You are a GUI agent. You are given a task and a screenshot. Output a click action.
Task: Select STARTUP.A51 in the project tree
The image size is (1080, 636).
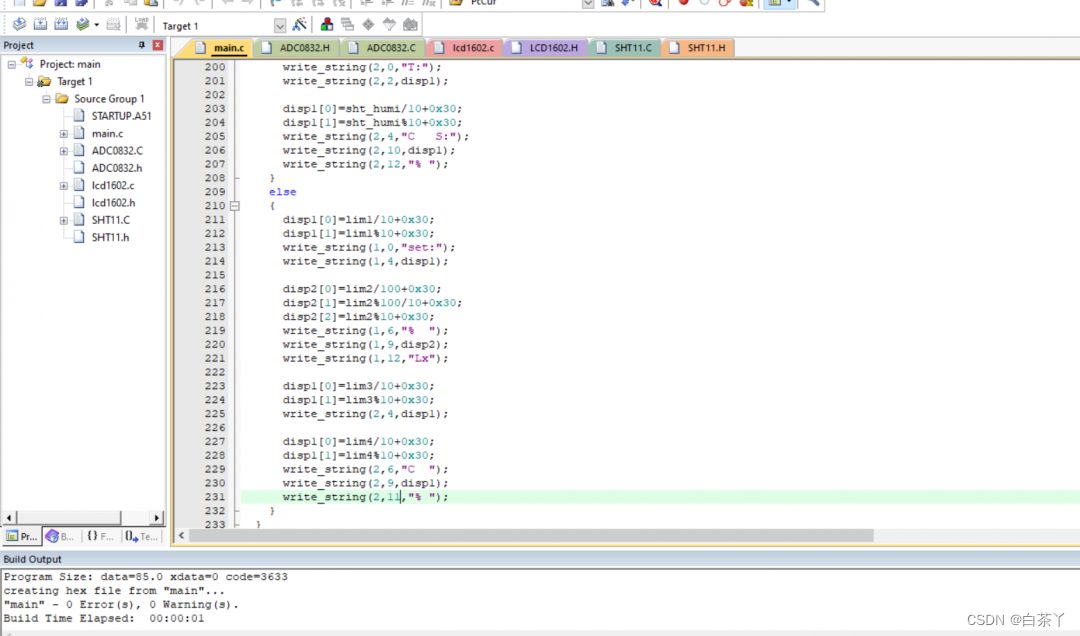click(x=120, y=116)
